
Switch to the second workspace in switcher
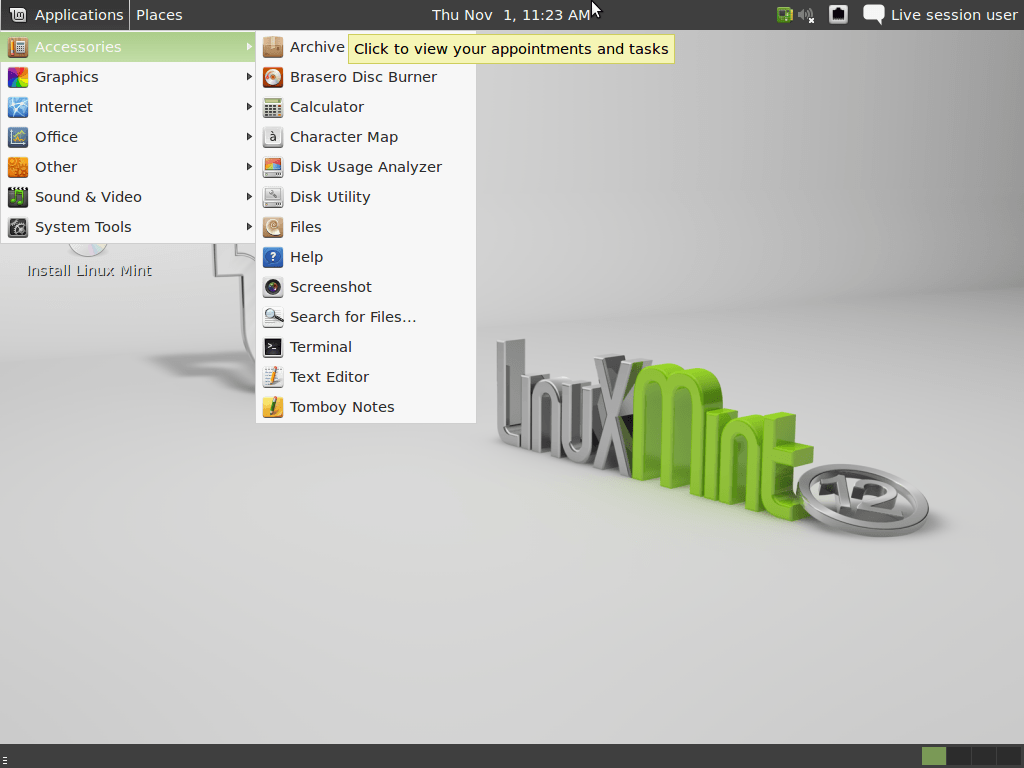959,756
